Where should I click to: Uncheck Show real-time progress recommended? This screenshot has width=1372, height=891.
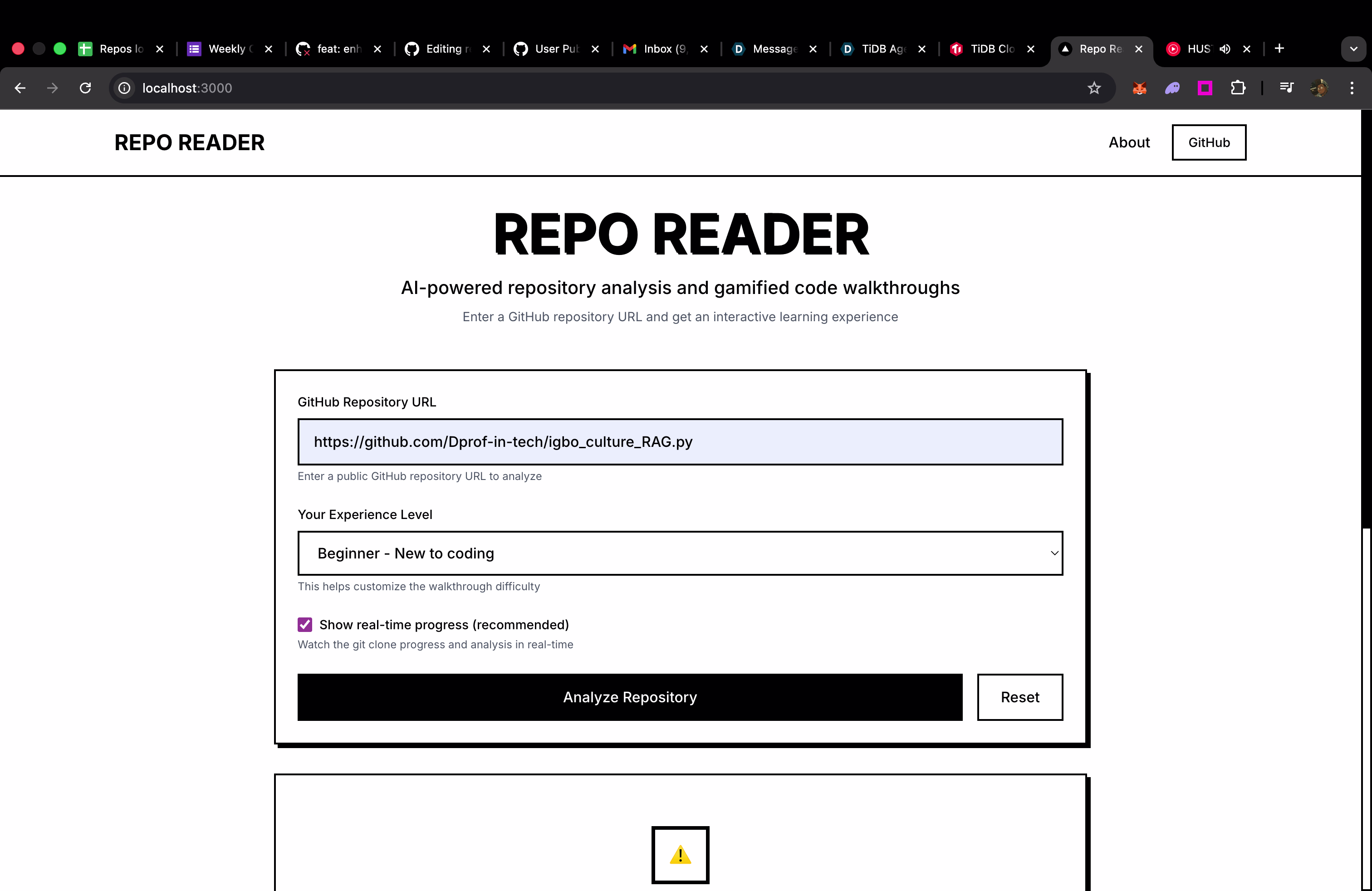pyautogui.click(x=304, y=624)
